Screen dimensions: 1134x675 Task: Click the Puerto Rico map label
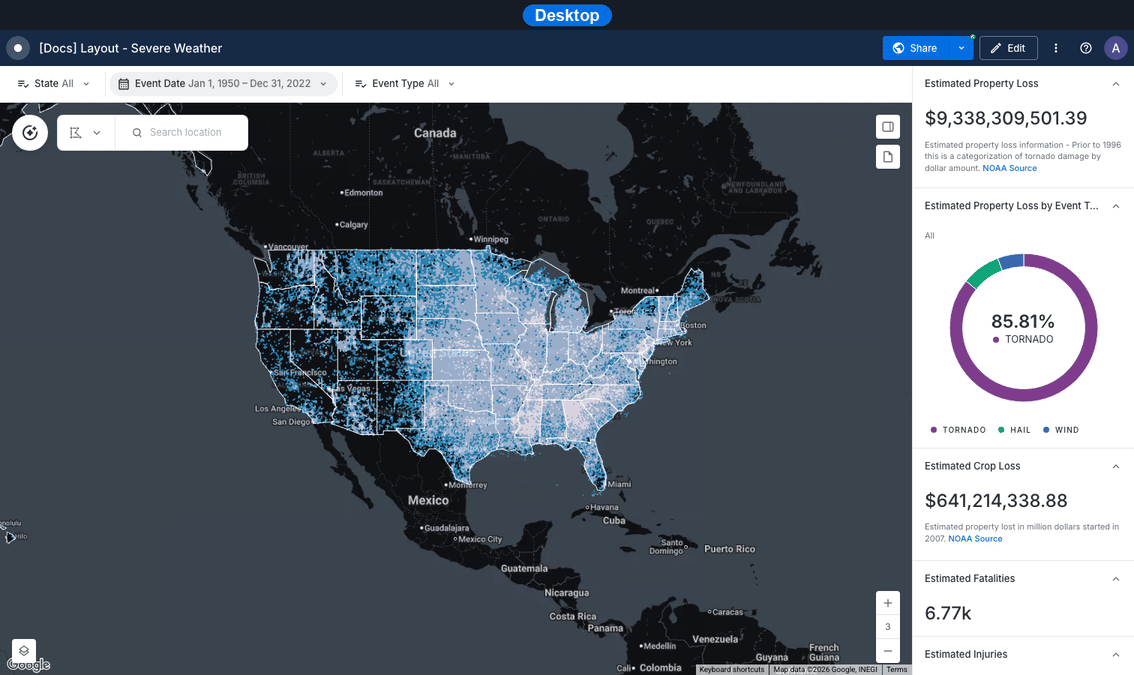click(729, 549)
